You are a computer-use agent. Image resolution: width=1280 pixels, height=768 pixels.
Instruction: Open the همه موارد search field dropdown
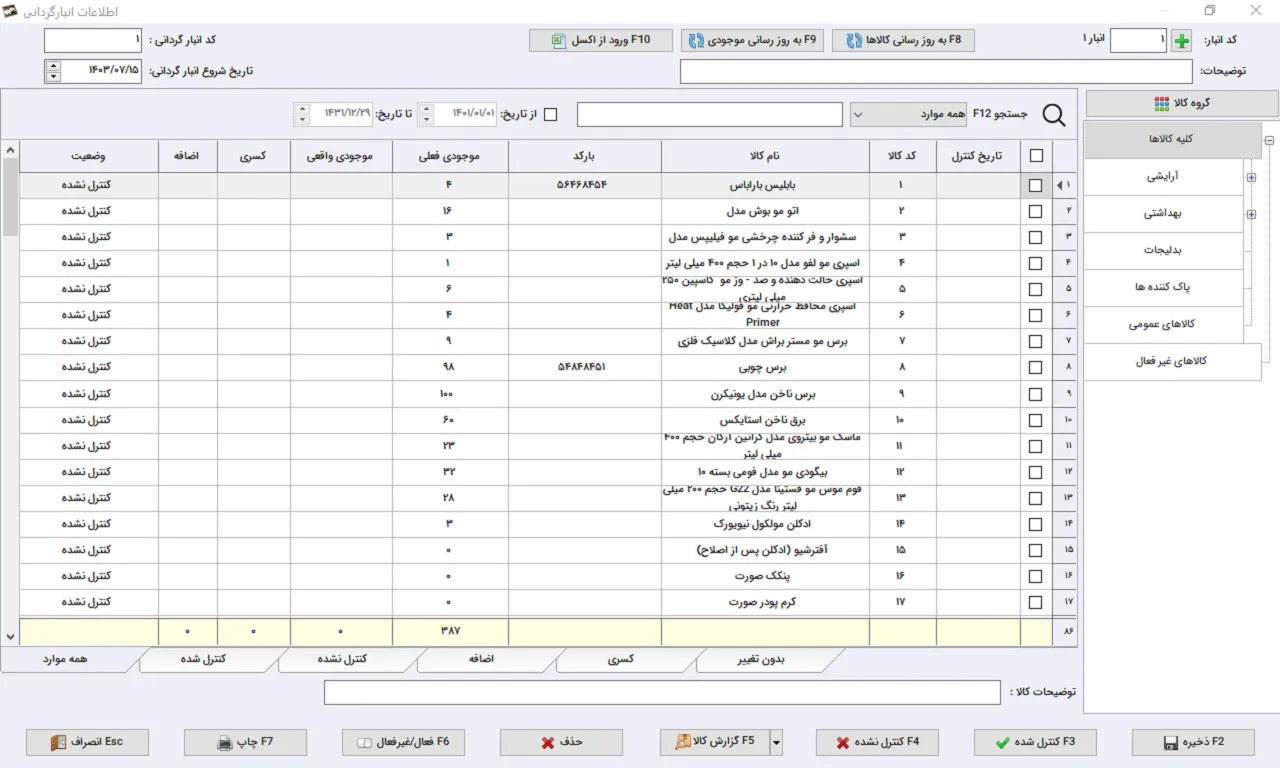[859, 115]
